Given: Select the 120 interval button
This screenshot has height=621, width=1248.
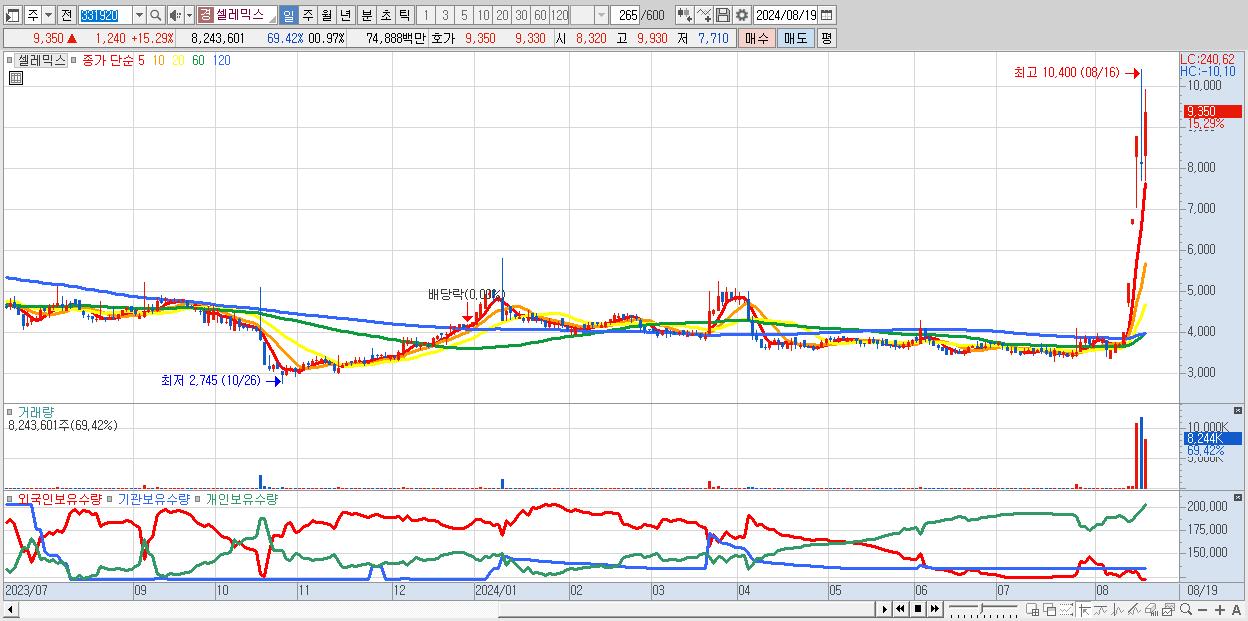Looking at the screenshot, I should coord(559,15).
